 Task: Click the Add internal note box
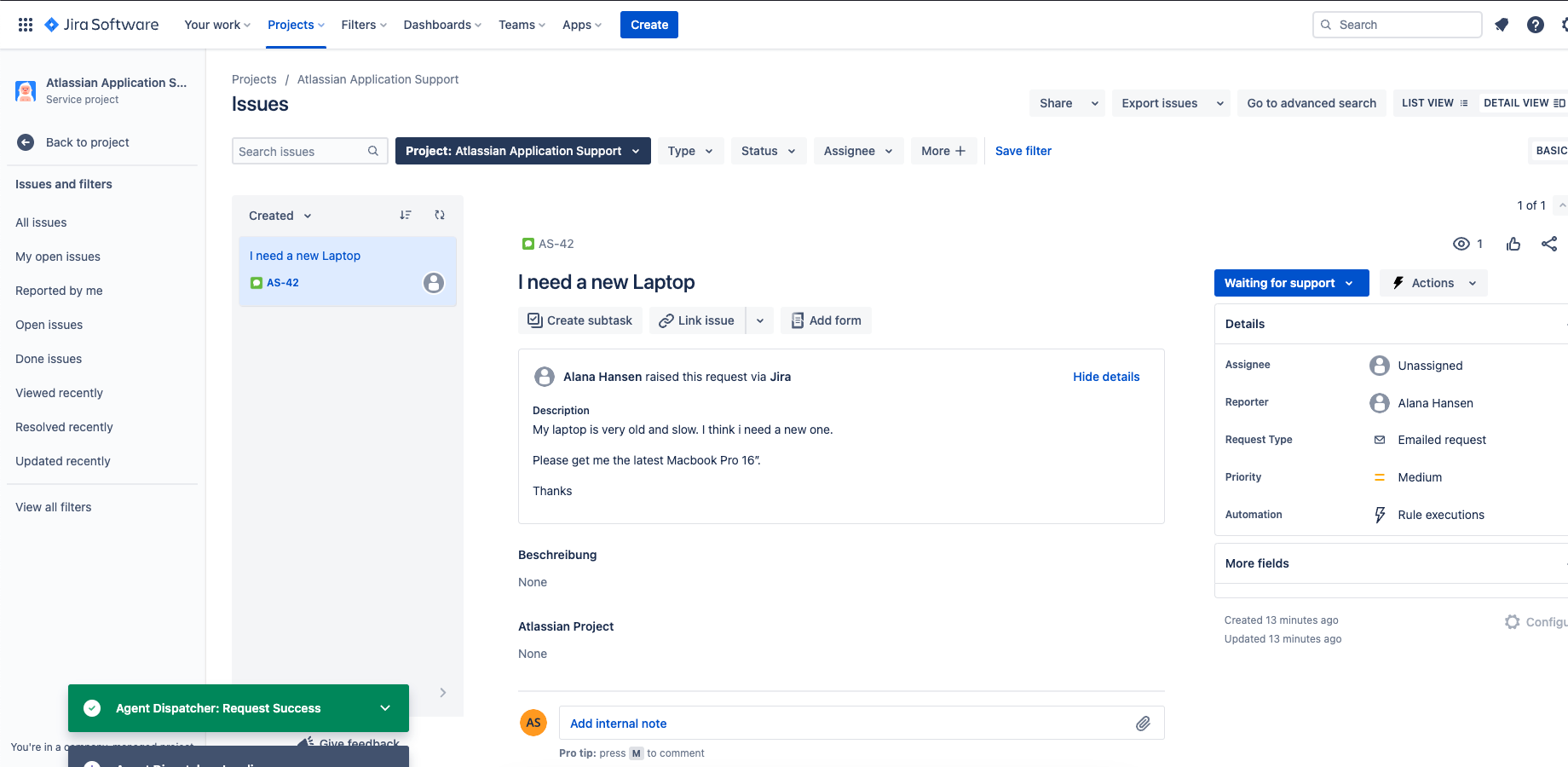(862, 723)
